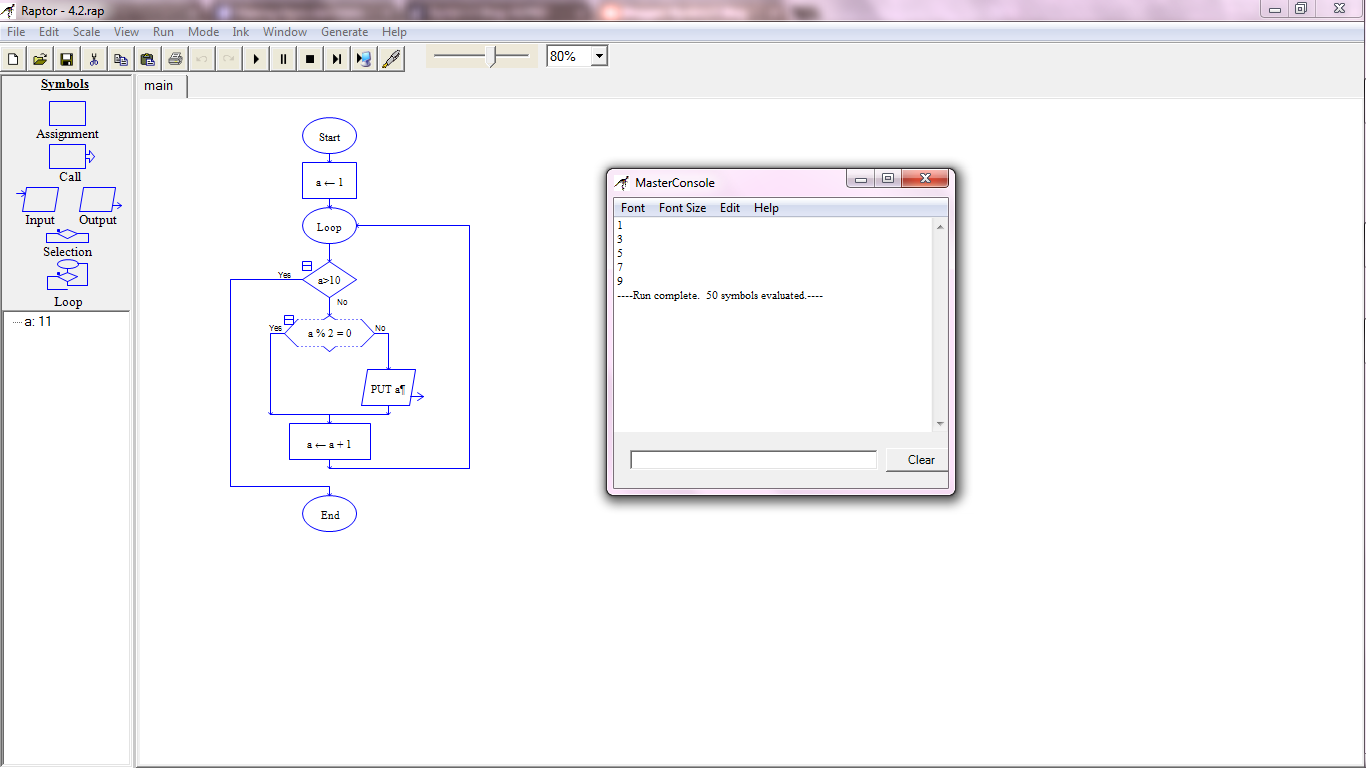The height and width of the screenshot is (768, 1366).
Task: Click MasterConsole scrollbar down arrow
Action: [940, 424]
